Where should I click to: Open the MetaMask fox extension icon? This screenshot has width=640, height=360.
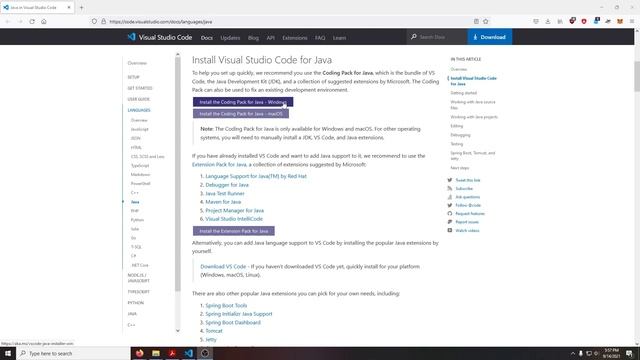pyautogui.click(x=620, y=21)
